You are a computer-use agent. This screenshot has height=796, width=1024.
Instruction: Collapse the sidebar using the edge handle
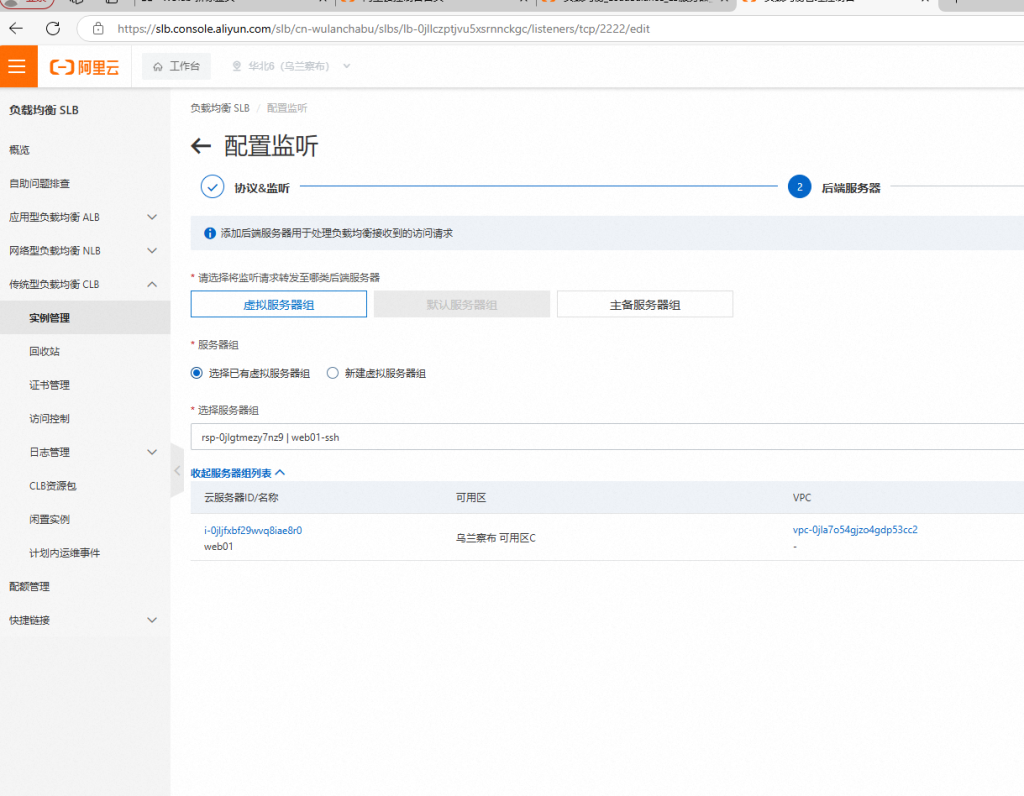tap(176, 471)
